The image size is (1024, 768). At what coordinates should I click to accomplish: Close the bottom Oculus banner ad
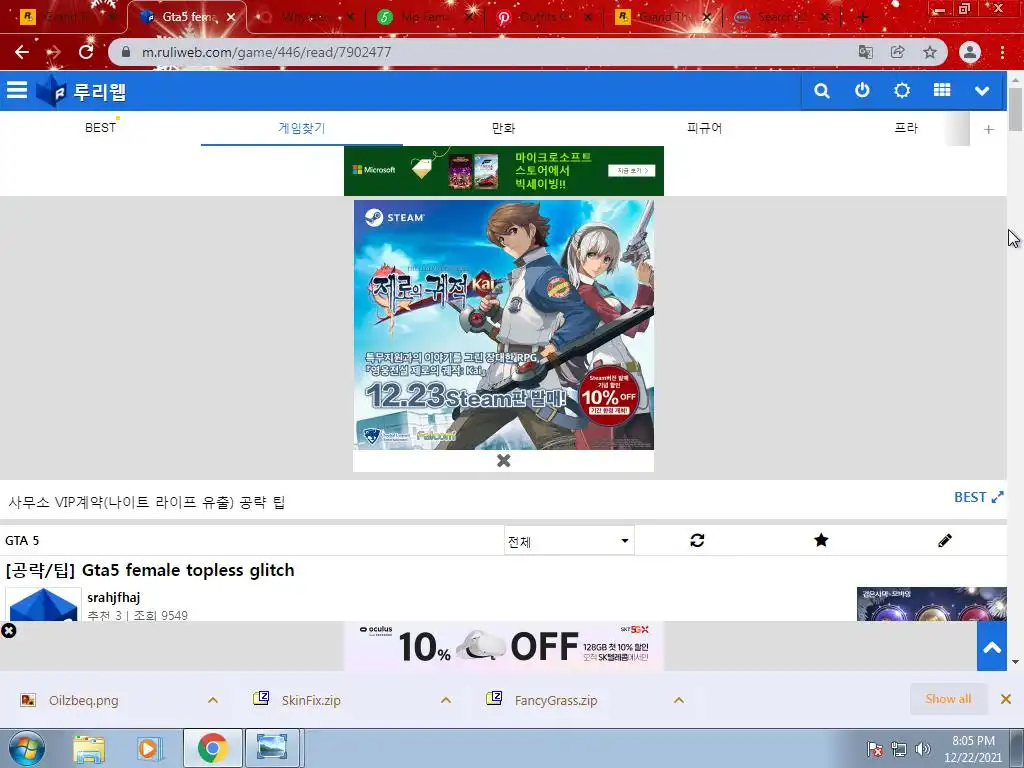coord(8,631)
